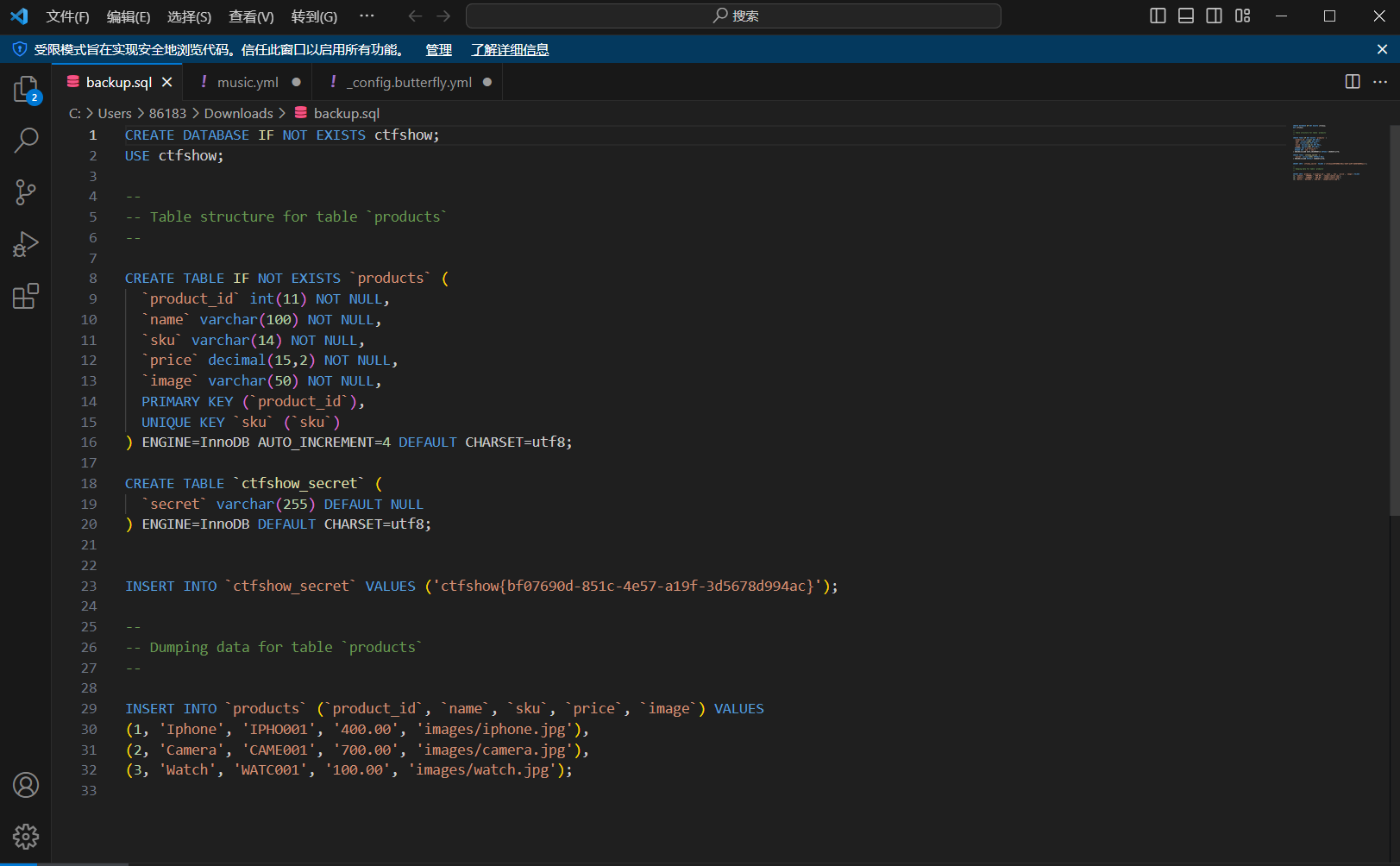Screen dimensions: 1400x866
Task: Switch to the backup.sql tab
Action: coord(118,82)
